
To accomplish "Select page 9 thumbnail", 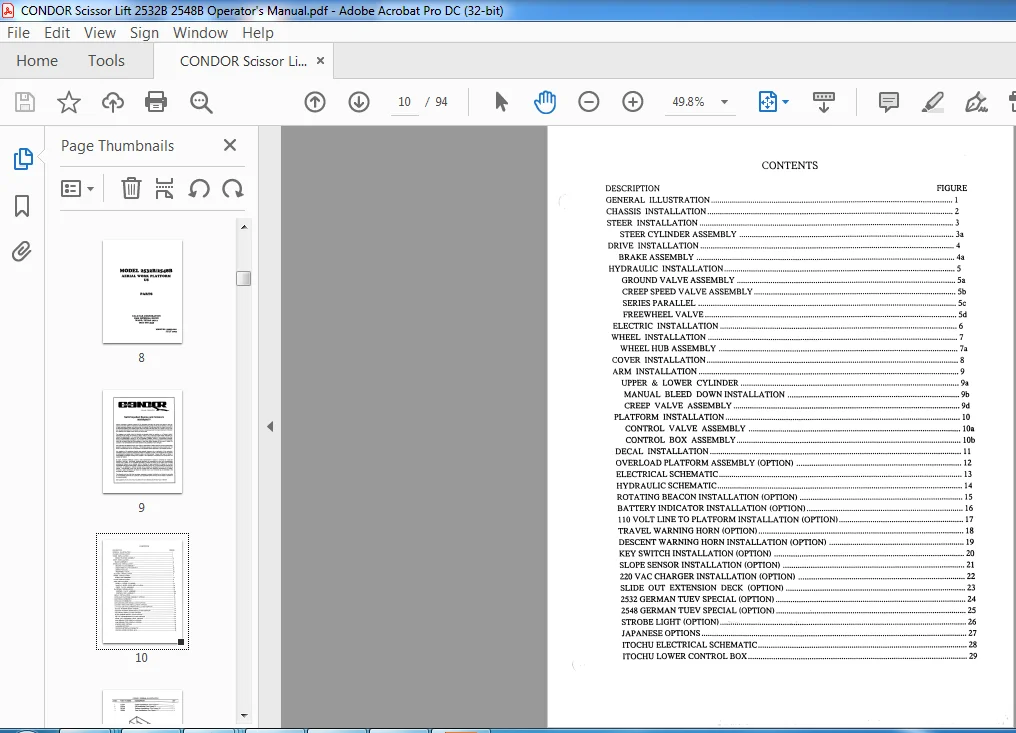I will click(143, 442).
